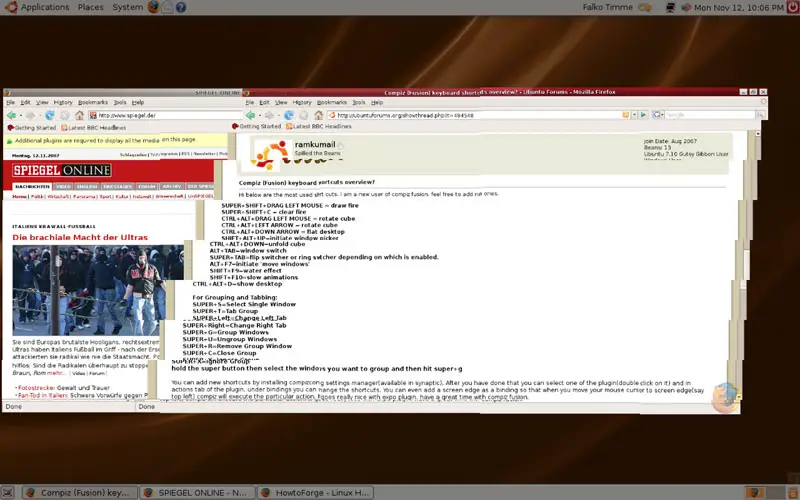Open File menu in Spiegel window
Viewport: 800px width, 500px height.
10,102
